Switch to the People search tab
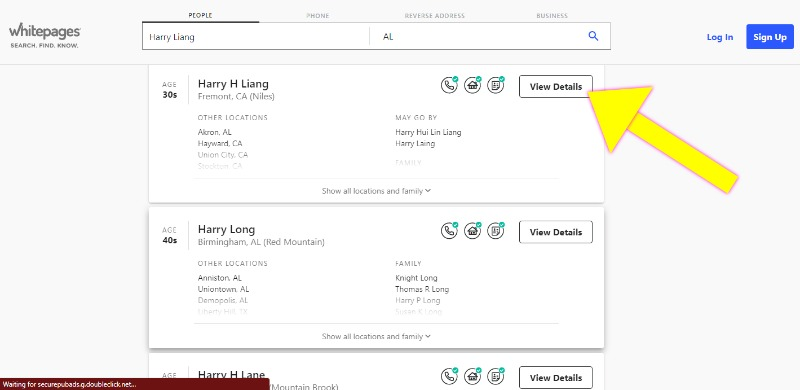 201,15
